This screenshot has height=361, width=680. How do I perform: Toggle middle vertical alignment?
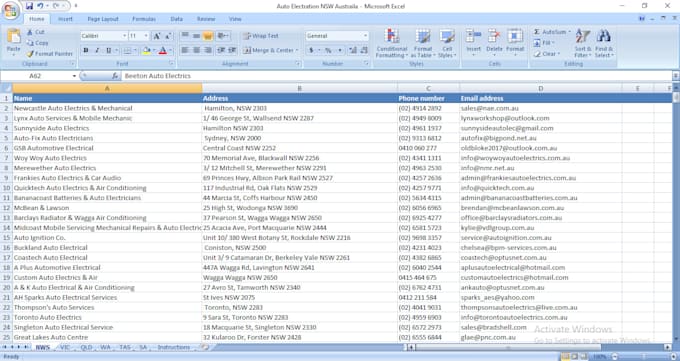[196, 36]
